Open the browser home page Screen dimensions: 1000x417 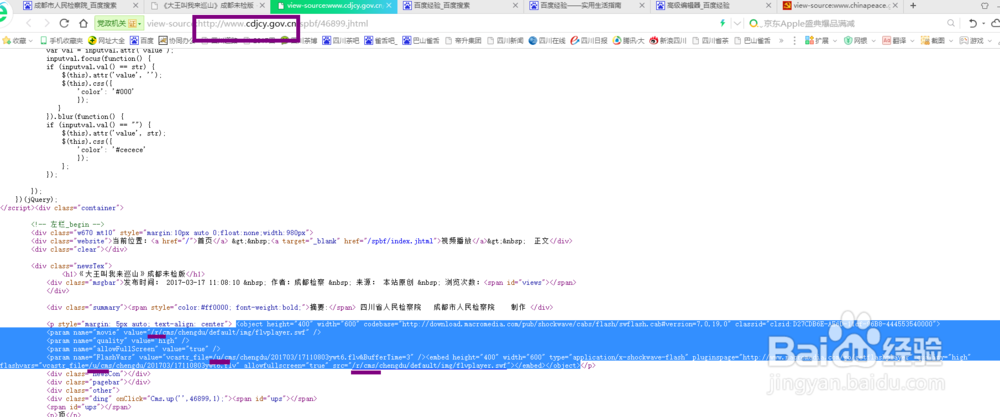point(82,23)
